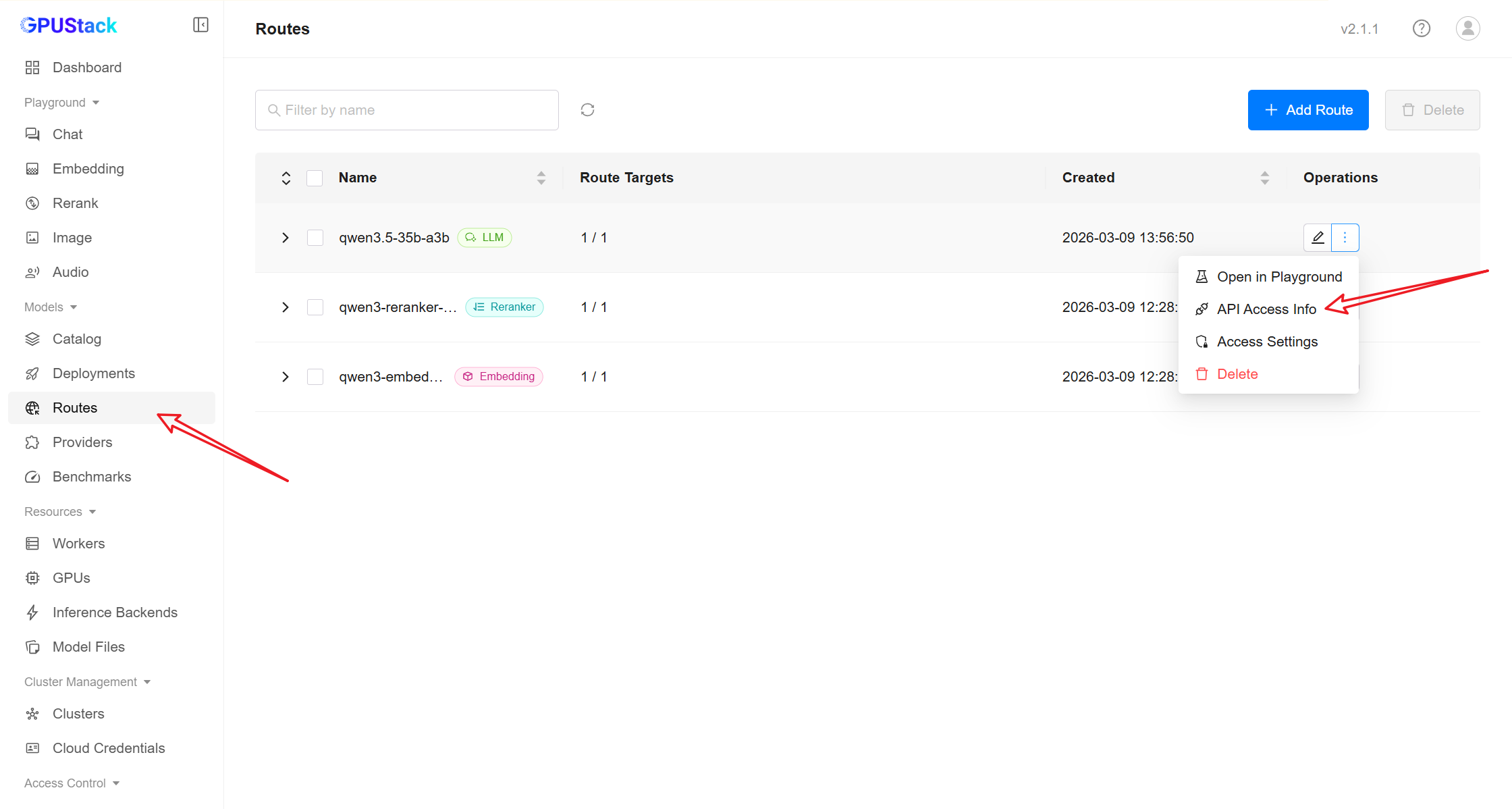
Task: Expand the qwen3.5-35b-a3b route row
Action: click(x=286, y=238)
